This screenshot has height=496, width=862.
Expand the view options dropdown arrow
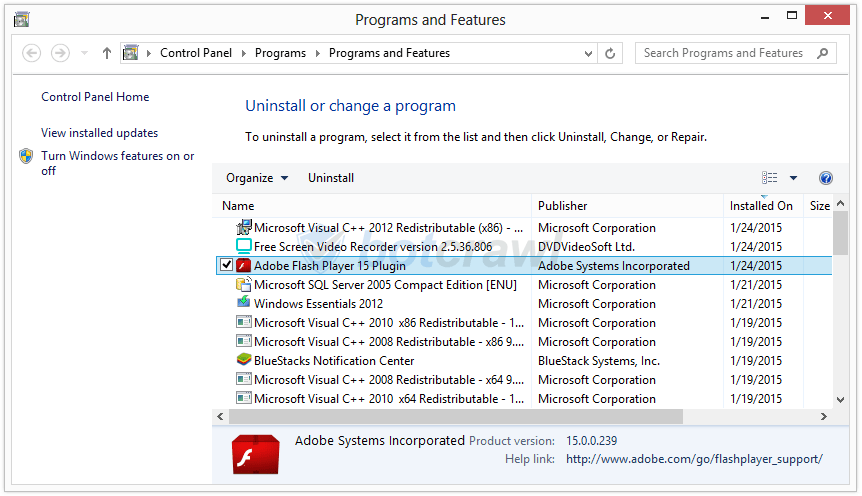793,178
